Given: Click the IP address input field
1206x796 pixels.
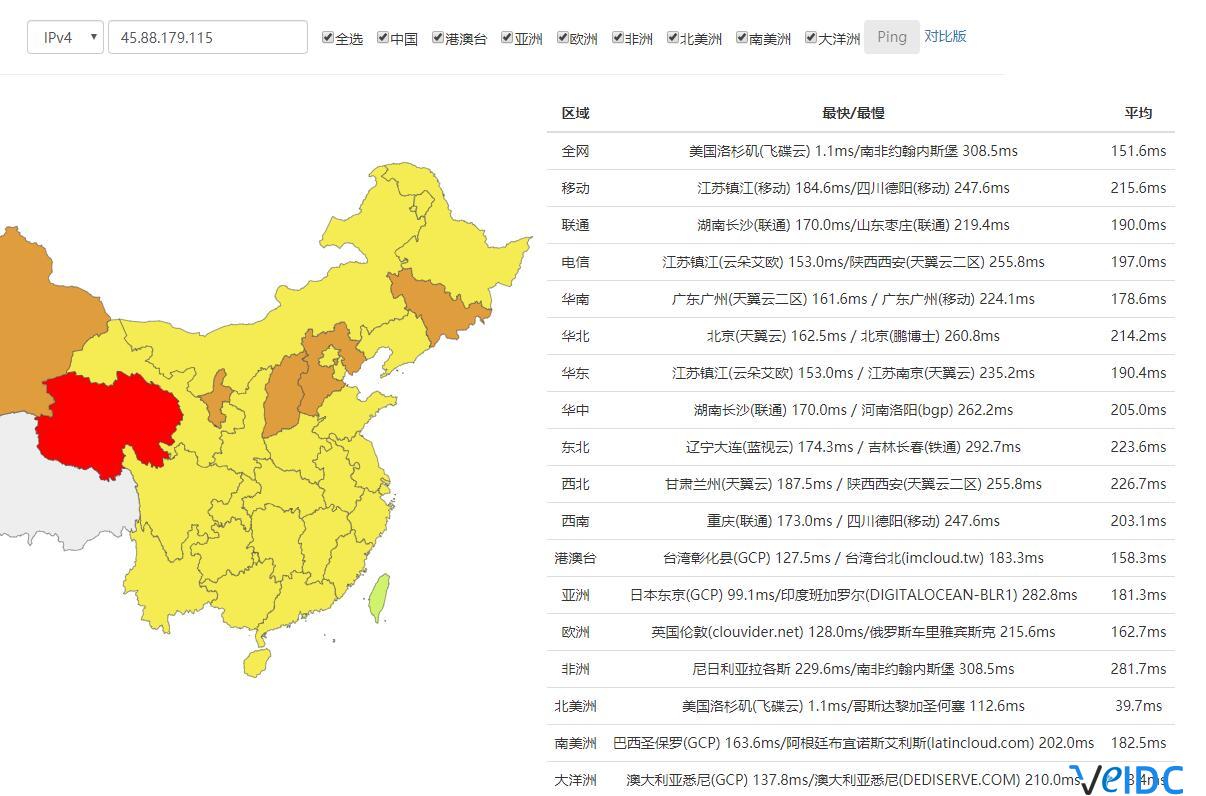Looking at the screenshot, I should (207, 38).
